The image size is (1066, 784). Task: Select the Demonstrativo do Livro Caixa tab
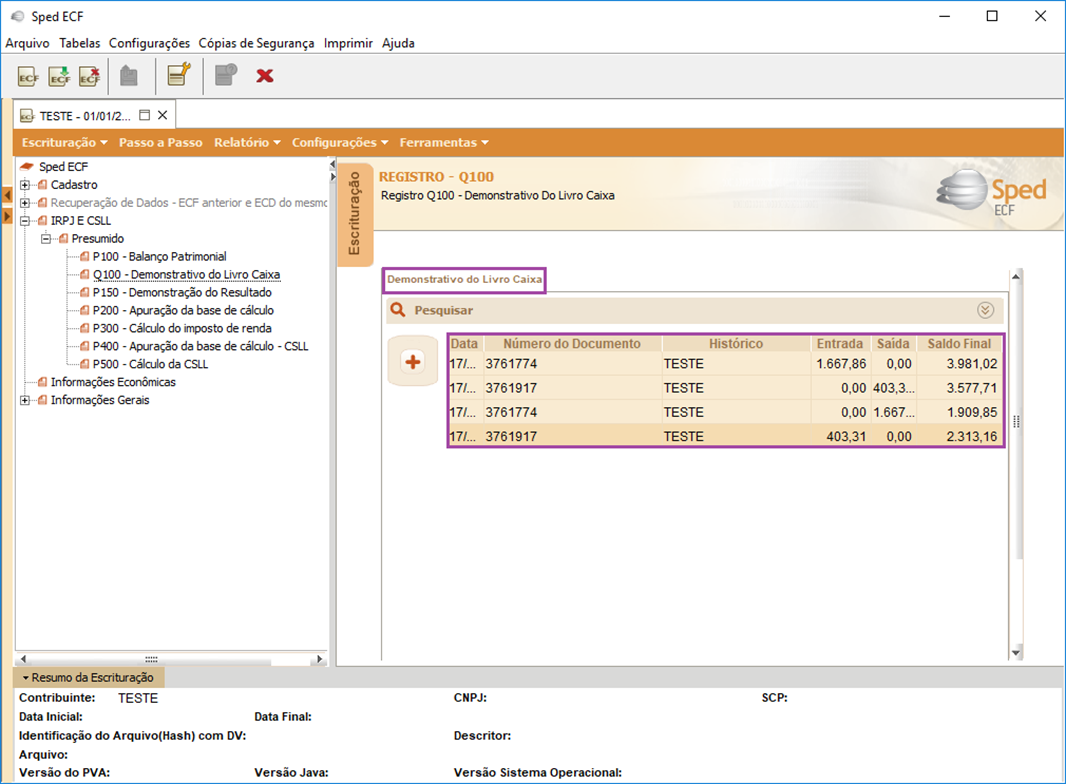[x=464, y=279]
